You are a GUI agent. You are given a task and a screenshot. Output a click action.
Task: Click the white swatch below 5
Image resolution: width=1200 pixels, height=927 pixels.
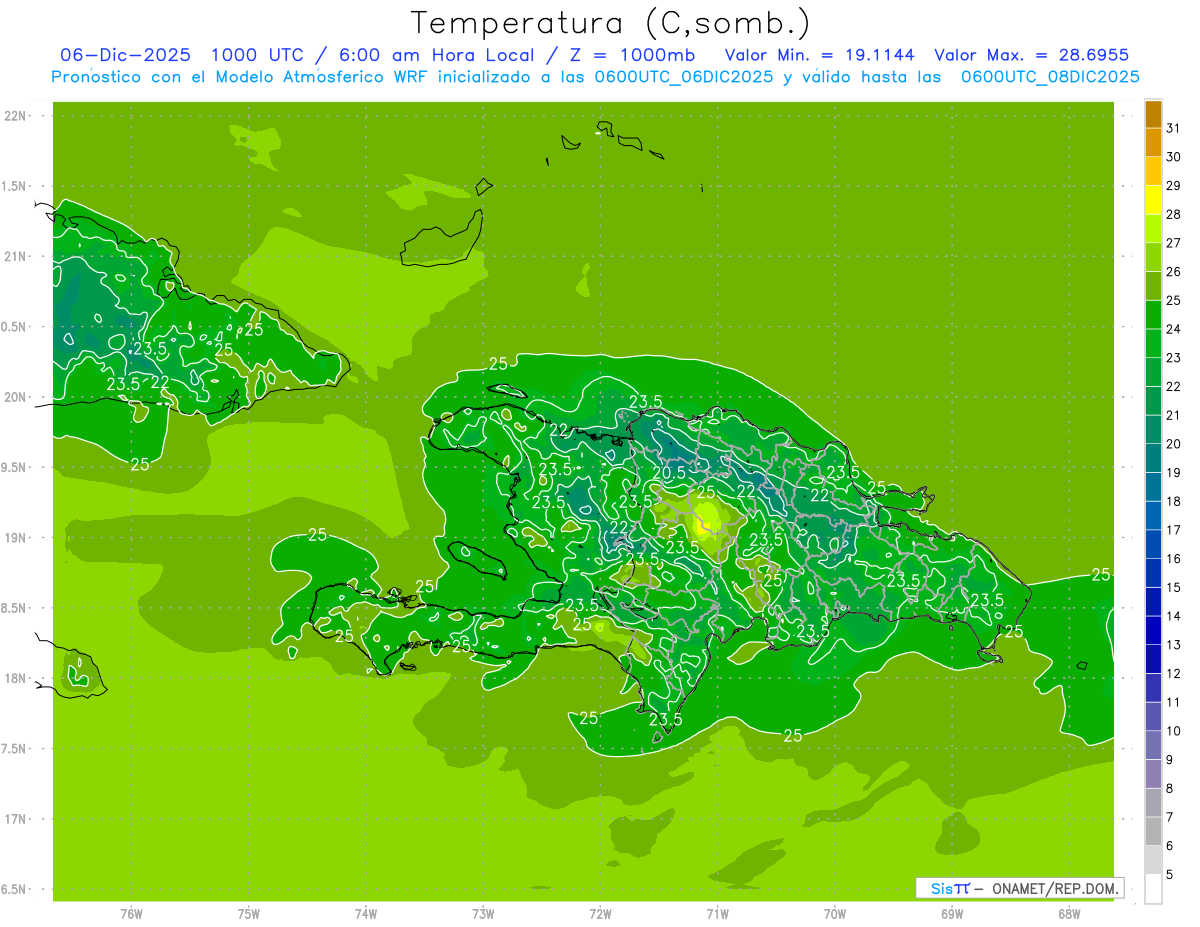click(x=1154, y=889)
